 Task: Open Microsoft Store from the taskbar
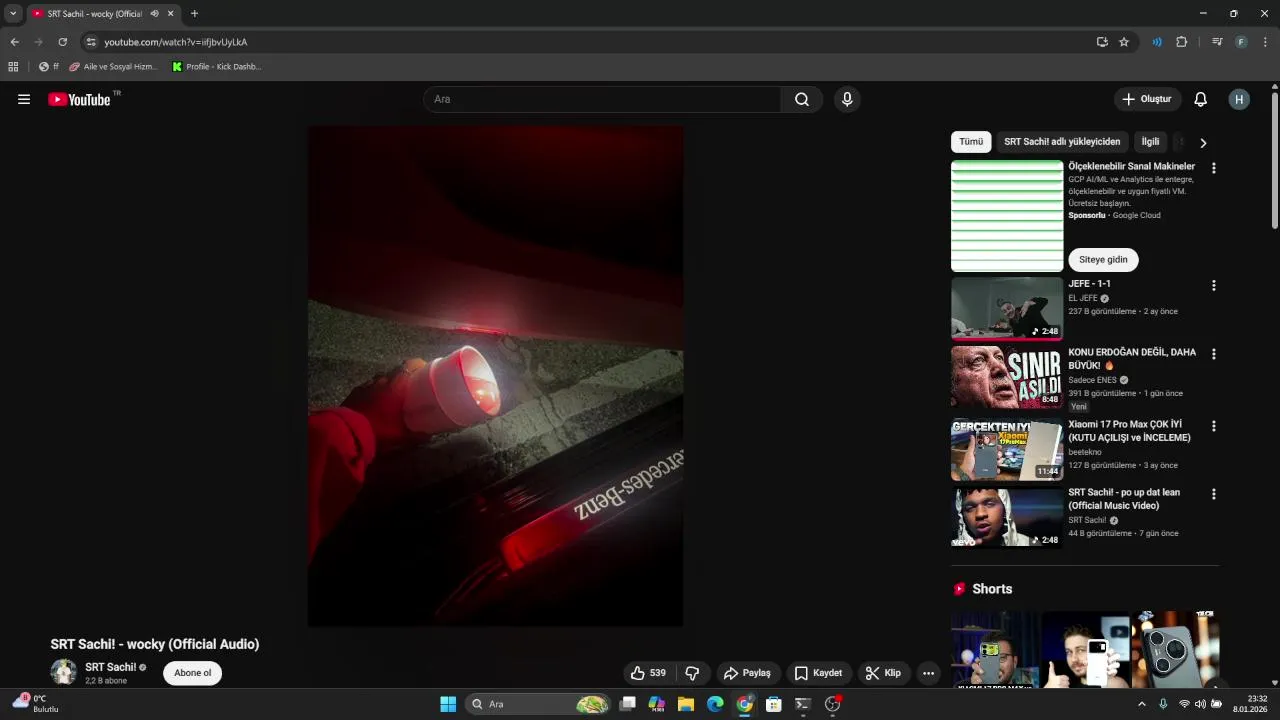(773, 704)
